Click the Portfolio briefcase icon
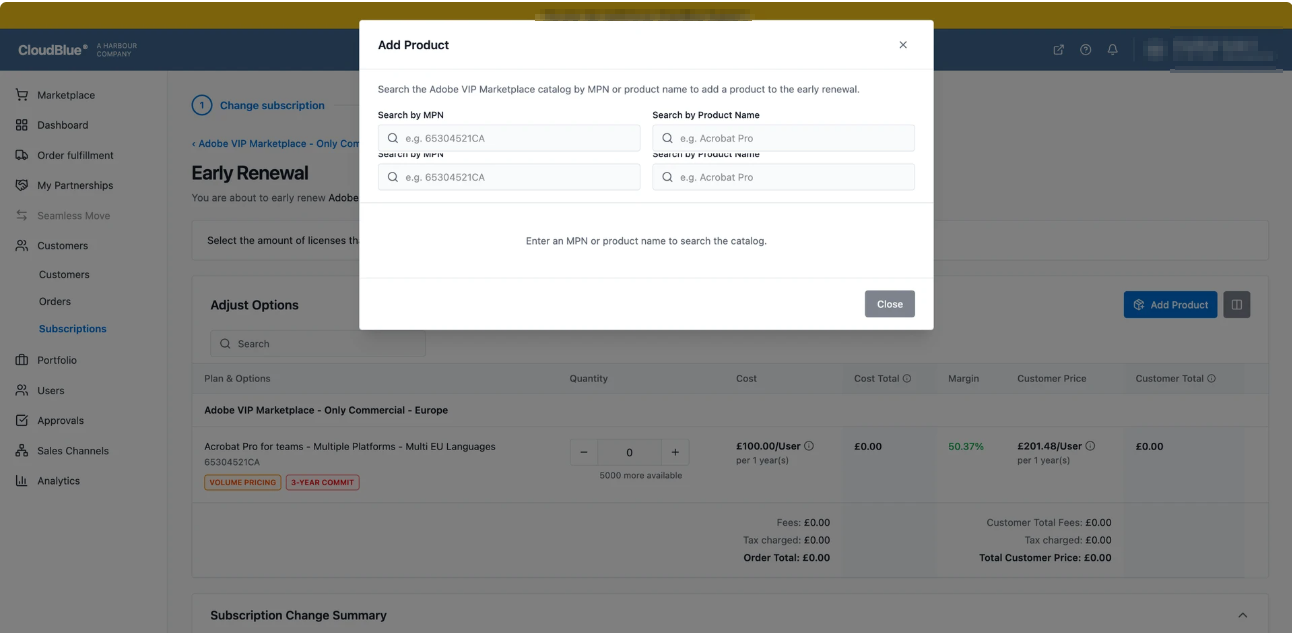Image resolution: width=1292 pixels, height=633 pixels. click(x=22, y=360)
